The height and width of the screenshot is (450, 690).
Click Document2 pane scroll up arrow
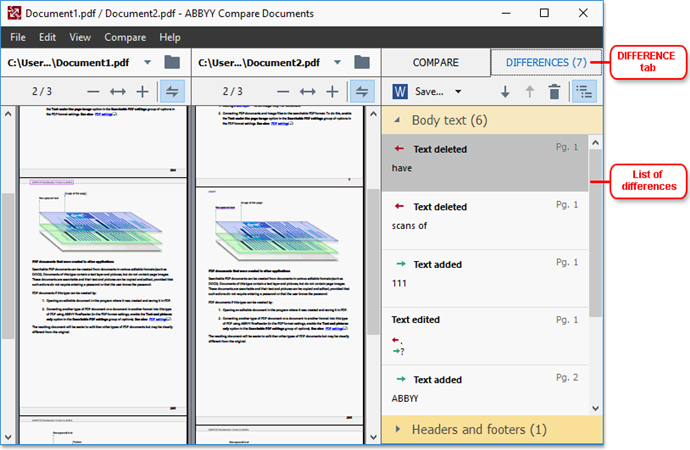tap(373, 113)
